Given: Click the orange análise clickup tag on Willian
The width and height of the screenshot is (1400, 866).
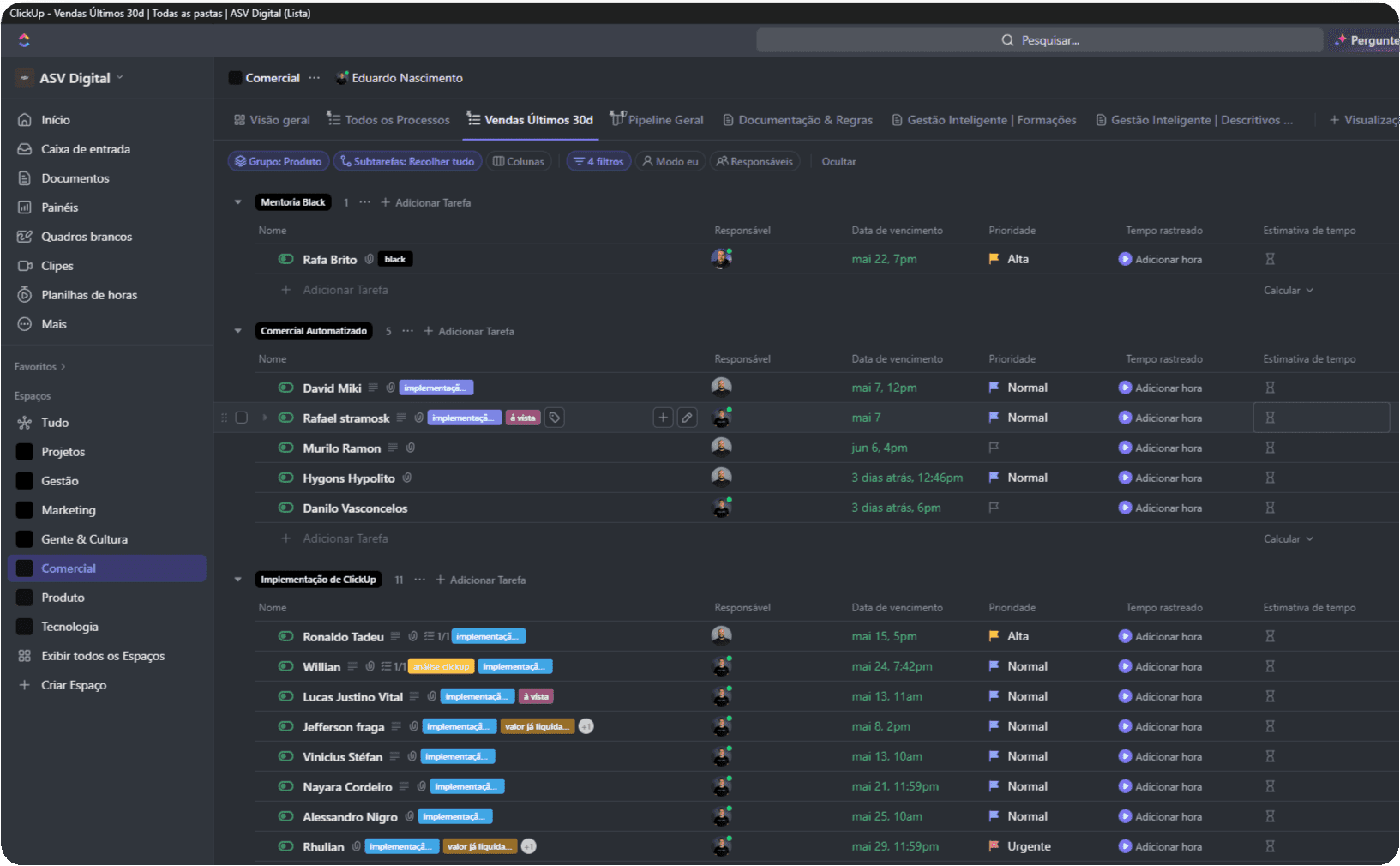Looking at the screenshot, I should [x=442, y=666].
